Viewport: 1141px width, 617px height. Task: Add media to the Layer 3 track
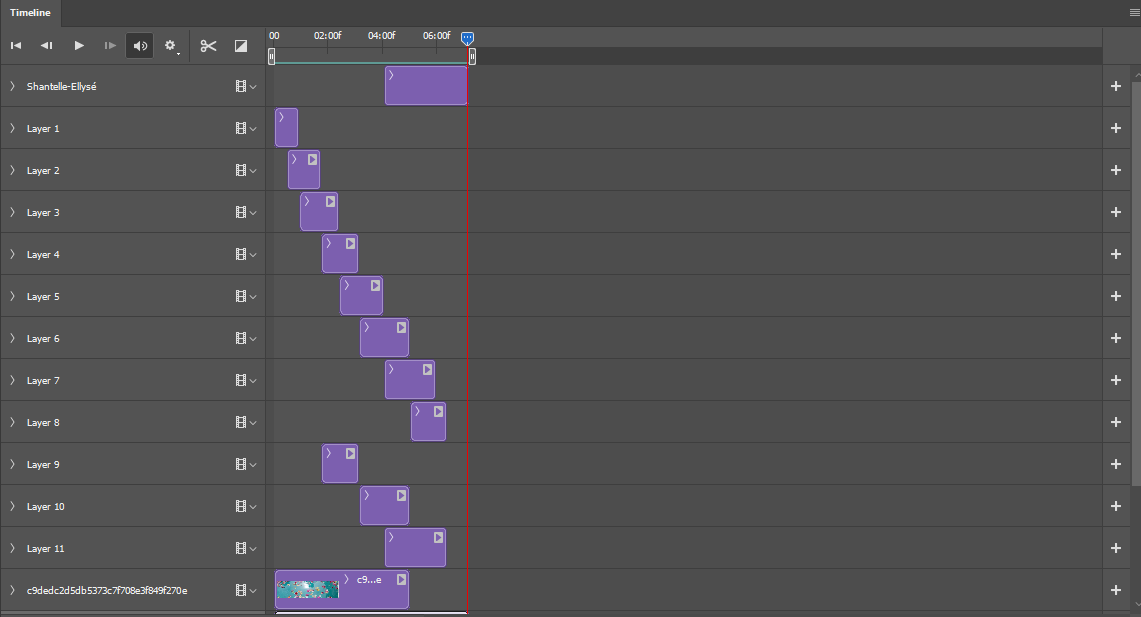[x=1116, y=213]
